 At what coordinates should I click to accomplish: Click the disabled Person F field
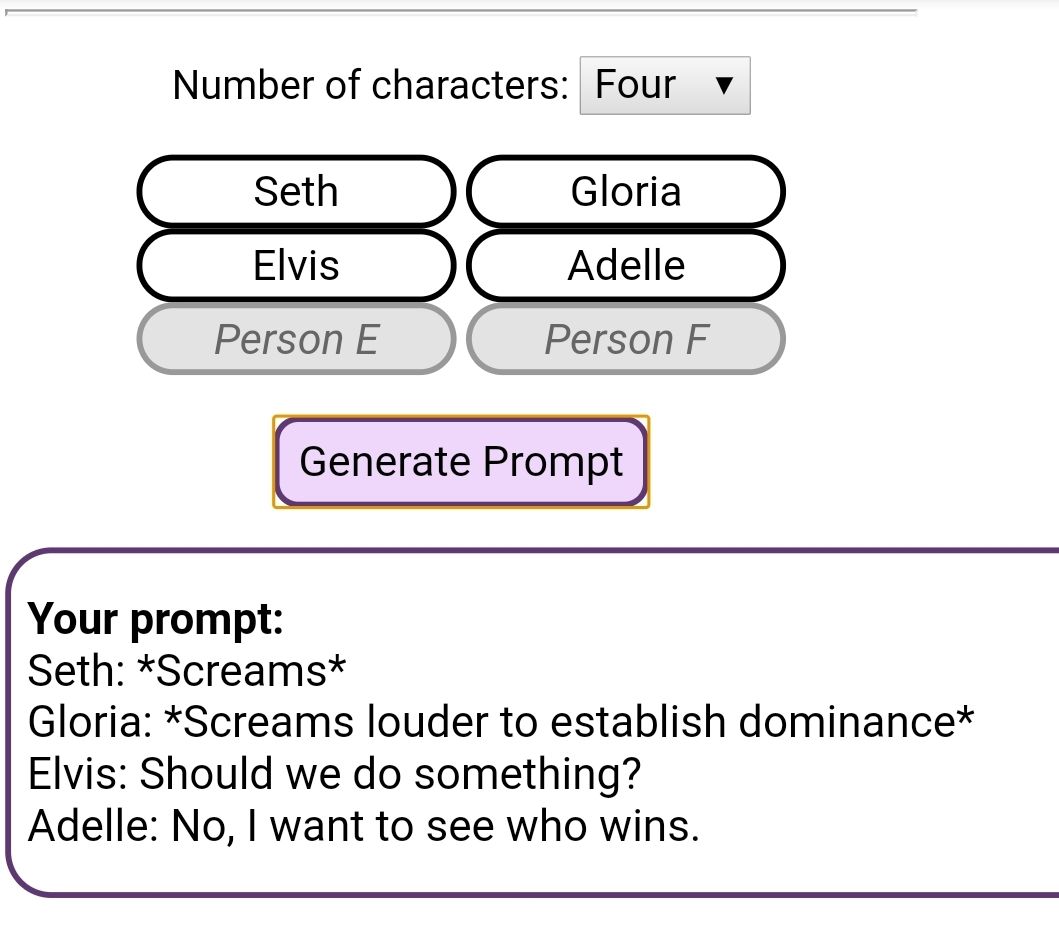click(626, 340)
